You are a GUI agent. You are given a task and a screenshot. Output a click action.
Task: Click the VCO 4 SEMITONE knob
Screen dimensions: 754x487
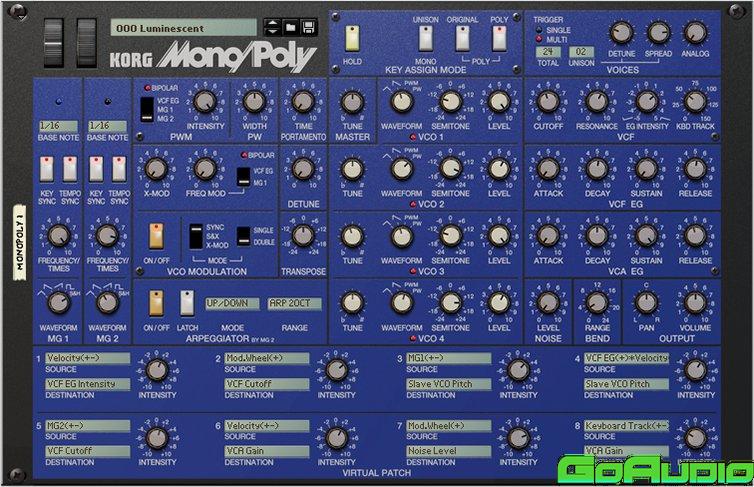pyautogui.click(x=451, y=303)
